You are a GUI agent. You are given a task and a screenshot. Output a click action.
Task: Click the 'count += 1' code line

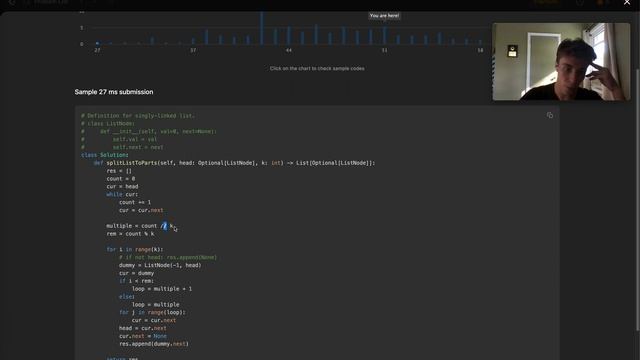tap(135, 202)
